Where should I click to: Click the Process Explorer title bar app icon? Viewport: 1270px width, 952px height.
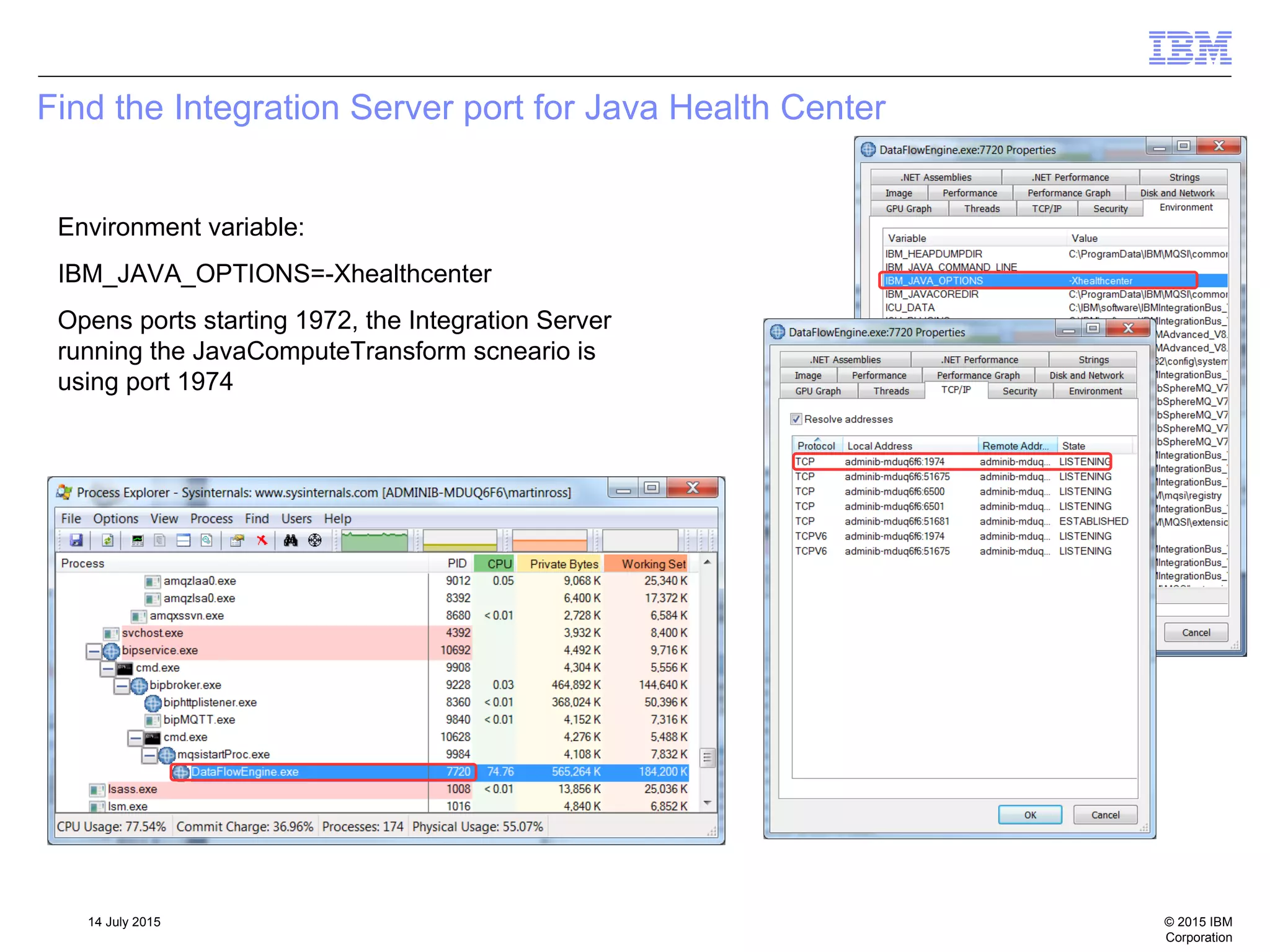tap(64, 492)
